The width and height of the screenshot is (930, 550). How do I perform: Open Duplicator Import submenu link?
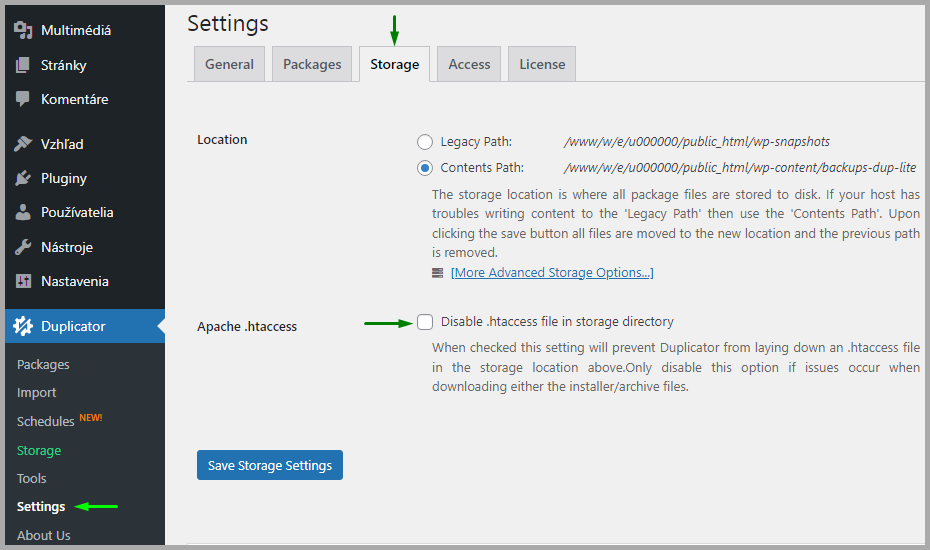pyautogui.click(x=37, y=393)
